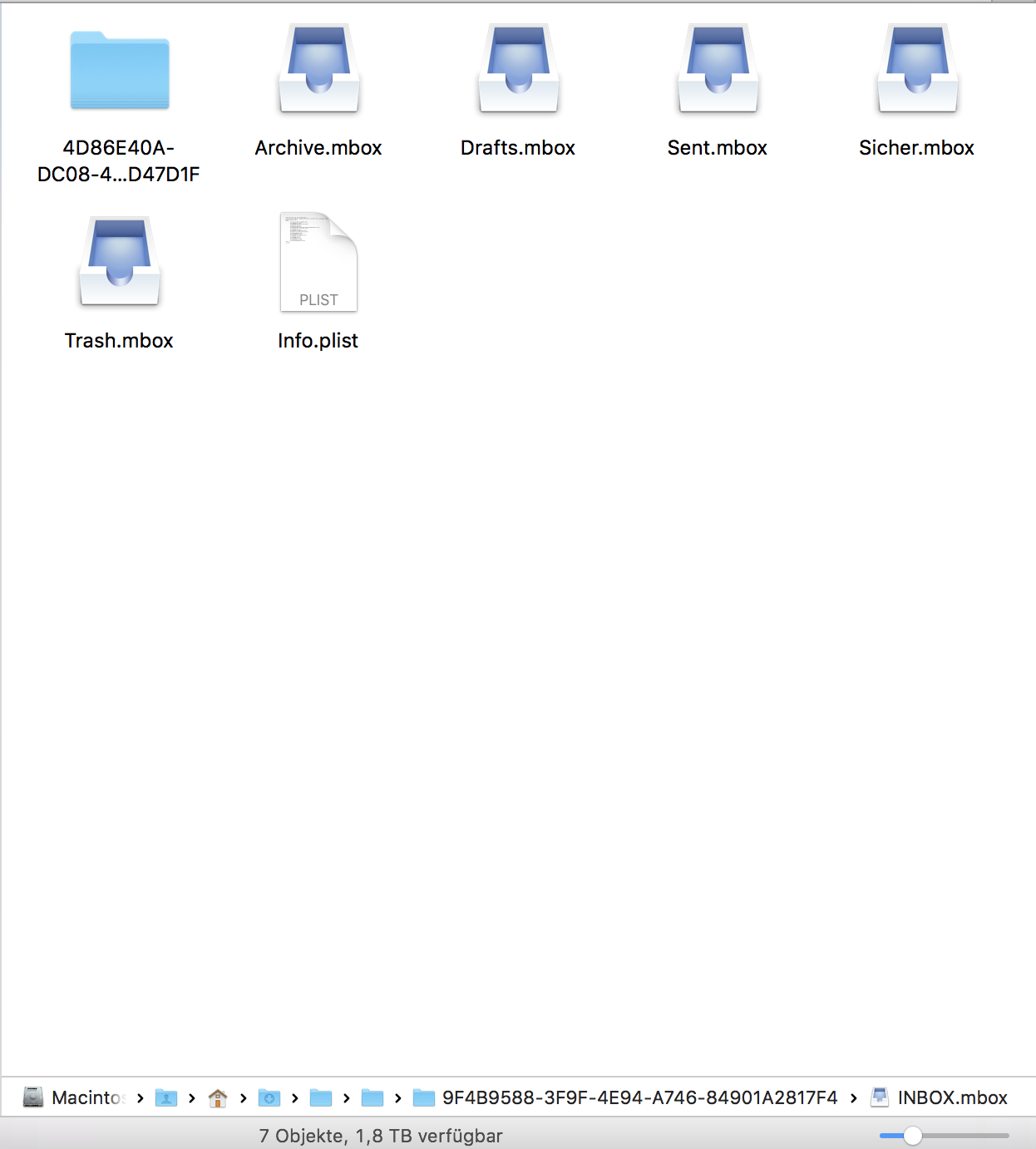The height and width of the screenshot is (1149, 1036).
Task: Open the Sent.mbox mailbox
Action: tap(717, 69)
